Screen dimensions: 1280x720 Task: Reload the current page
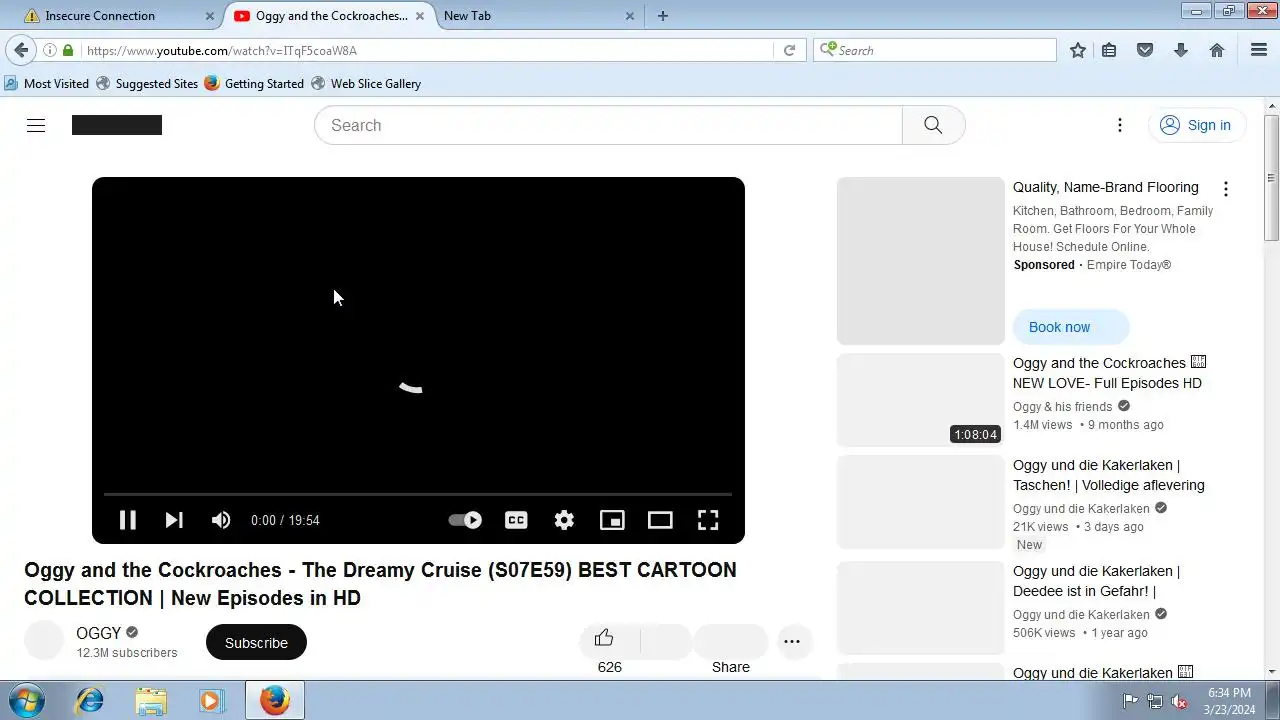coord(789,50)
